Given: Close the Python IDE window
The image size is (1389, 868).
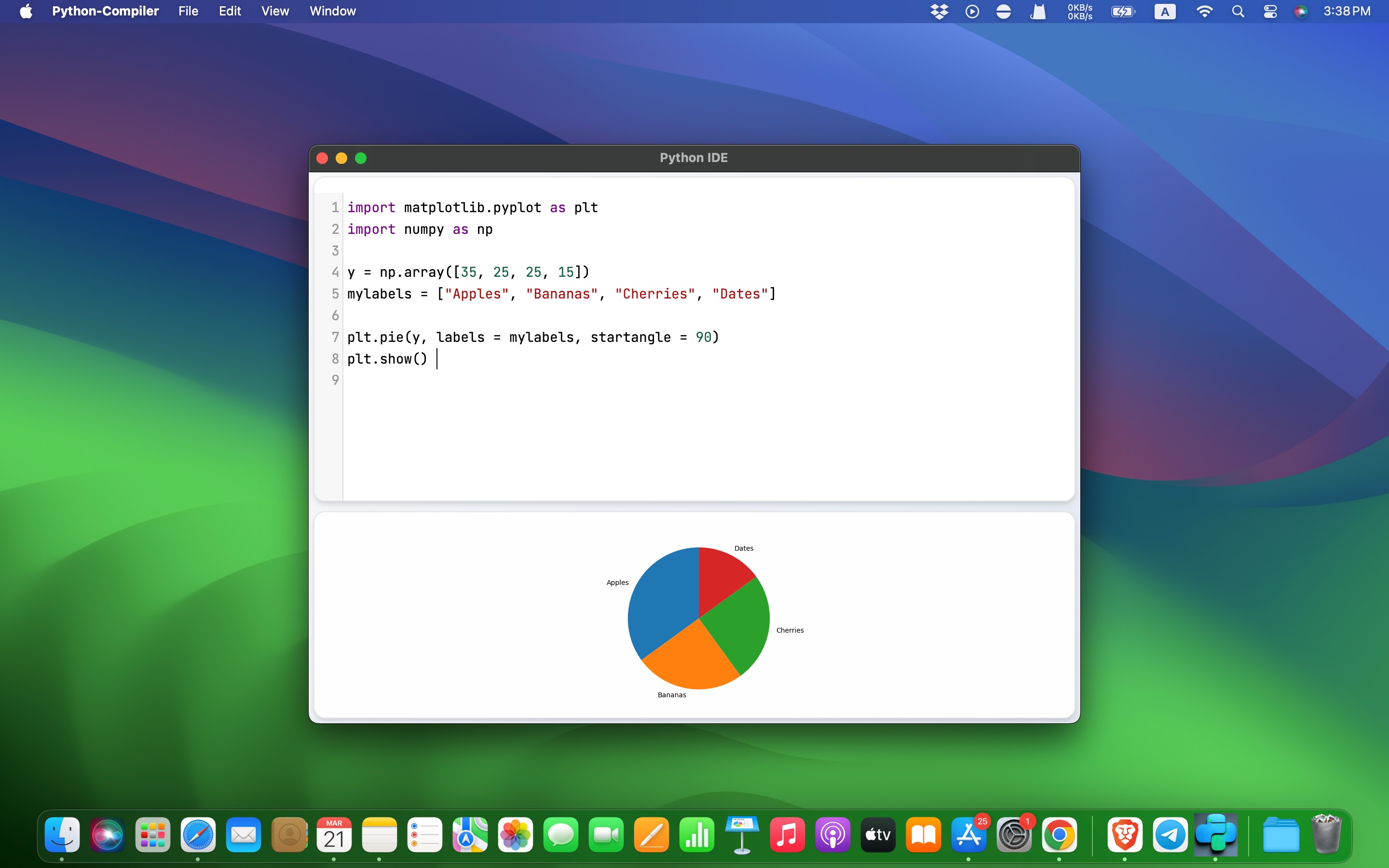Looking at the screenshot, I should pos(323,158).
